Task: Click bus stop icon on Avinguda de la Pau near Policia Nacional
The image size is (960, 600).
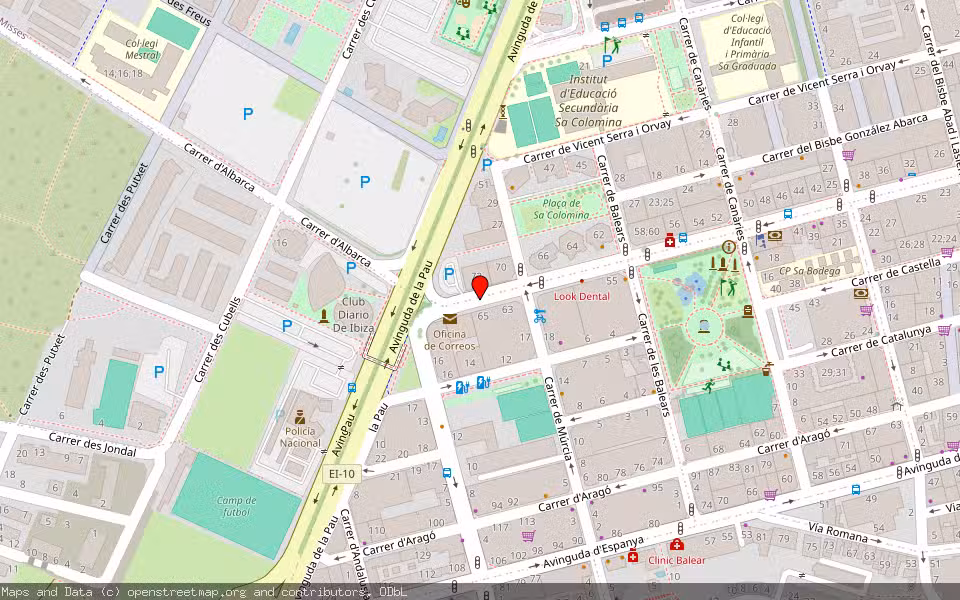Action: click(x=352, y=388)
